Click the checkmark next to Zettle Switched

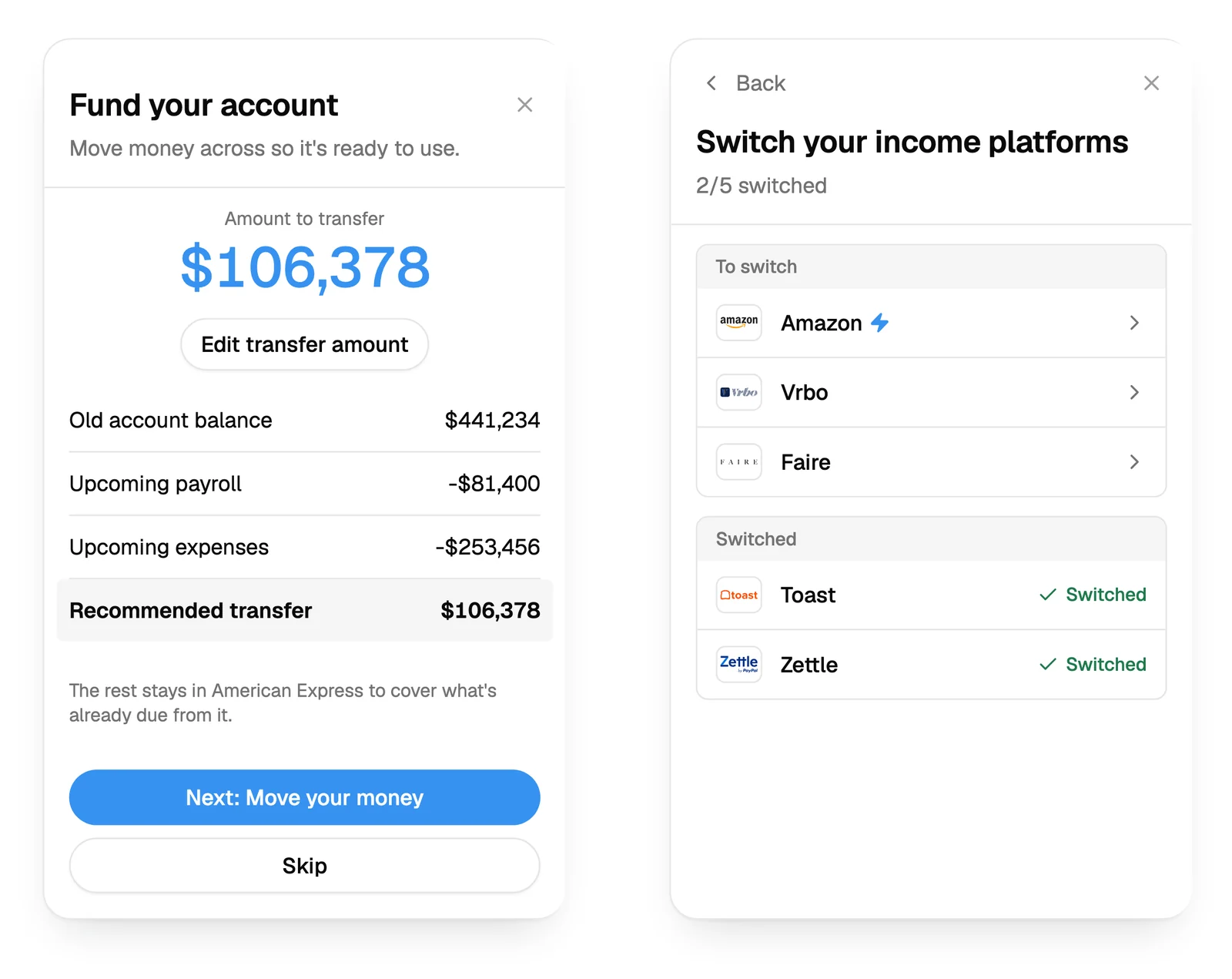click(x=1048, y=664)
